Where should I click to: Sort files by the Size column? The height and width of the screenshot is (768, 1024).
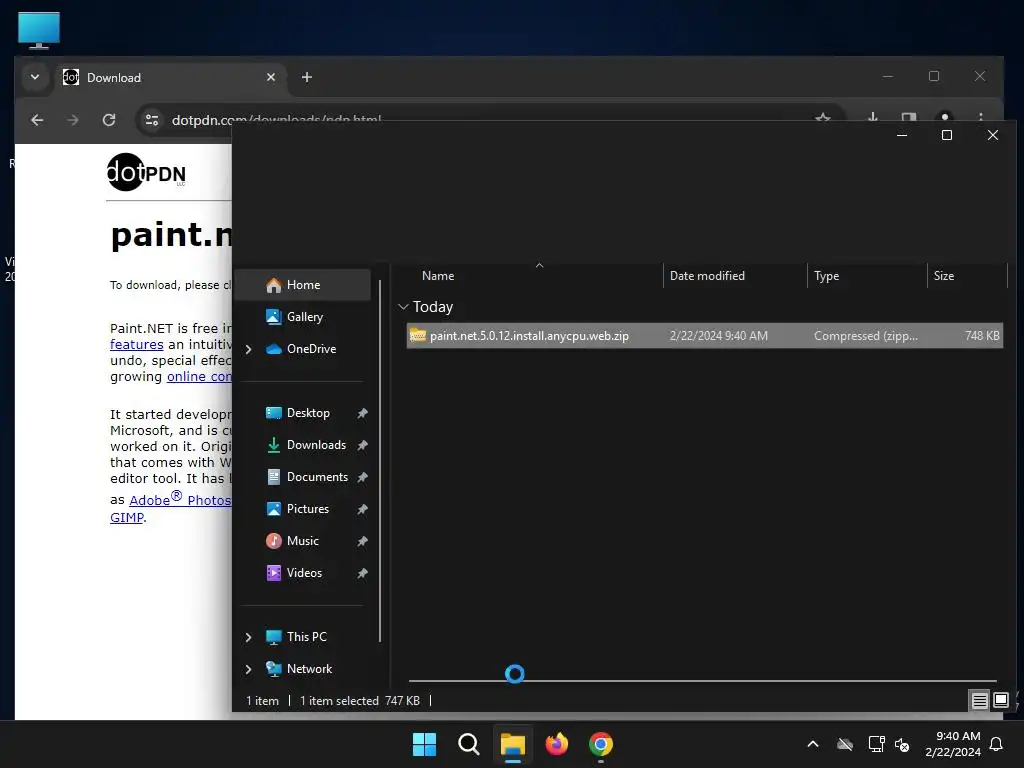click(x=944, y=276)
